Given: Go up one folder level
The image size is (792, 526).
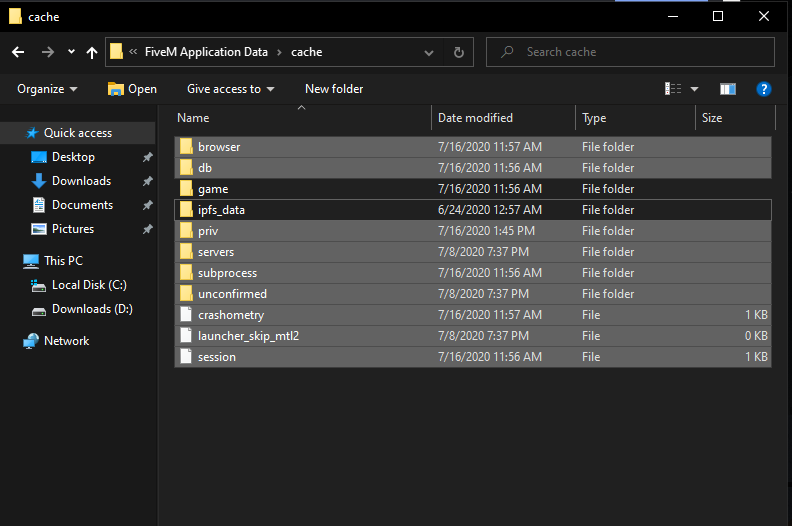Looking at the screenshot, I should pos(92,52).
